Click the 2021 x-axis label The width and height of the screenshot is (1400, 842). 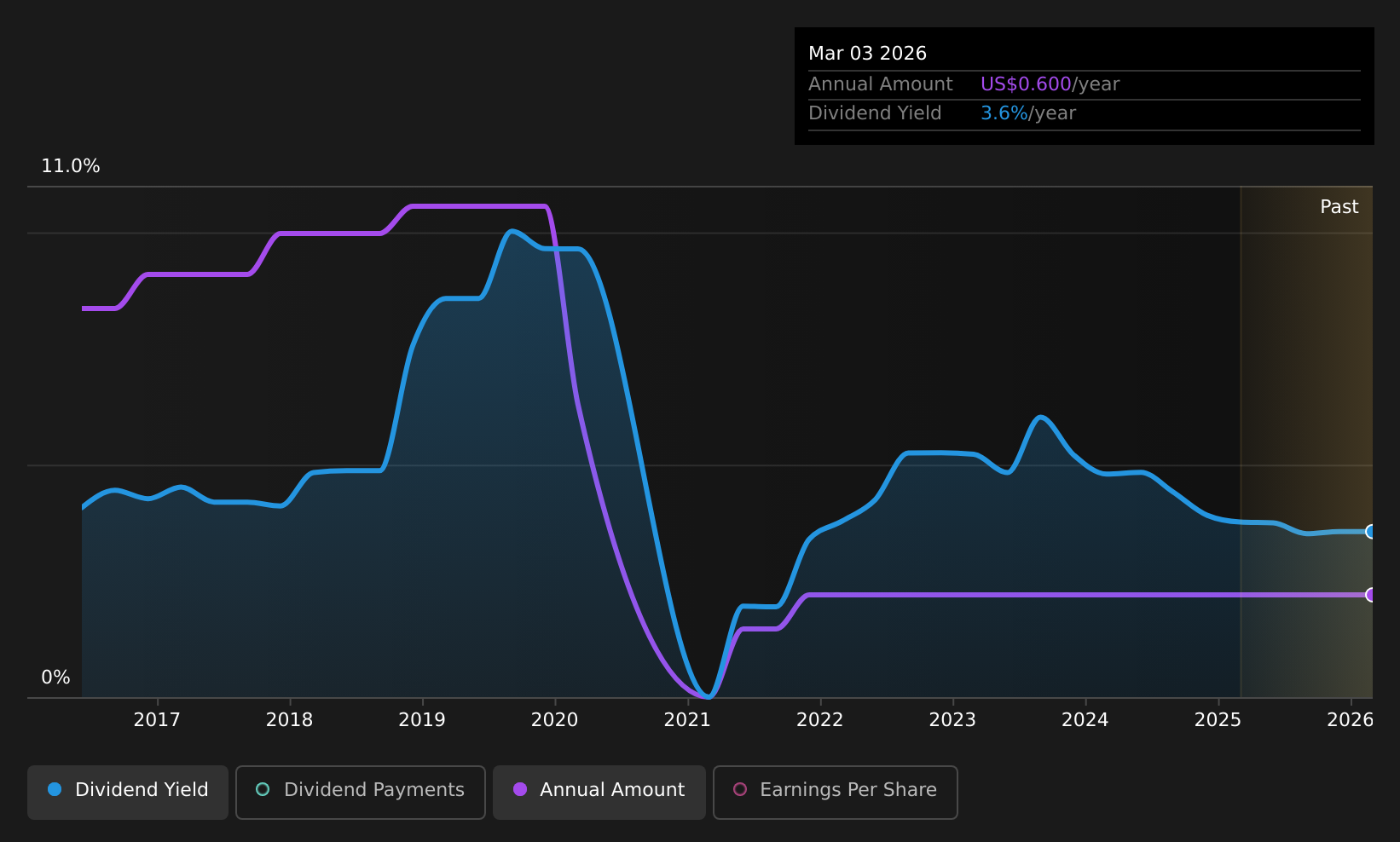[687, 720]
